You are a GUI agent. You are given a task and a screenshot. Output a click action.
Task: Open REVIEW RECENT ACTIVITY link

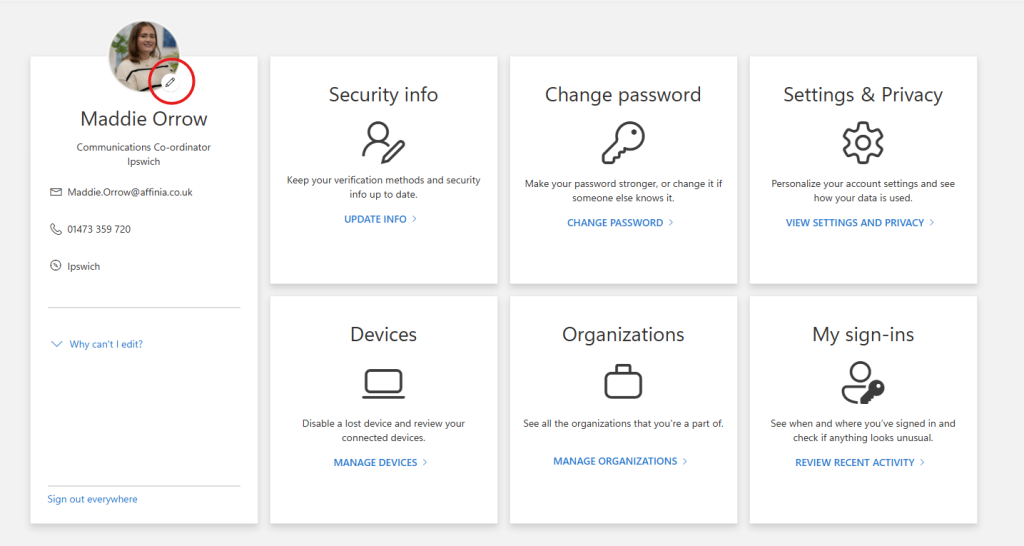[x=855, y=463]
